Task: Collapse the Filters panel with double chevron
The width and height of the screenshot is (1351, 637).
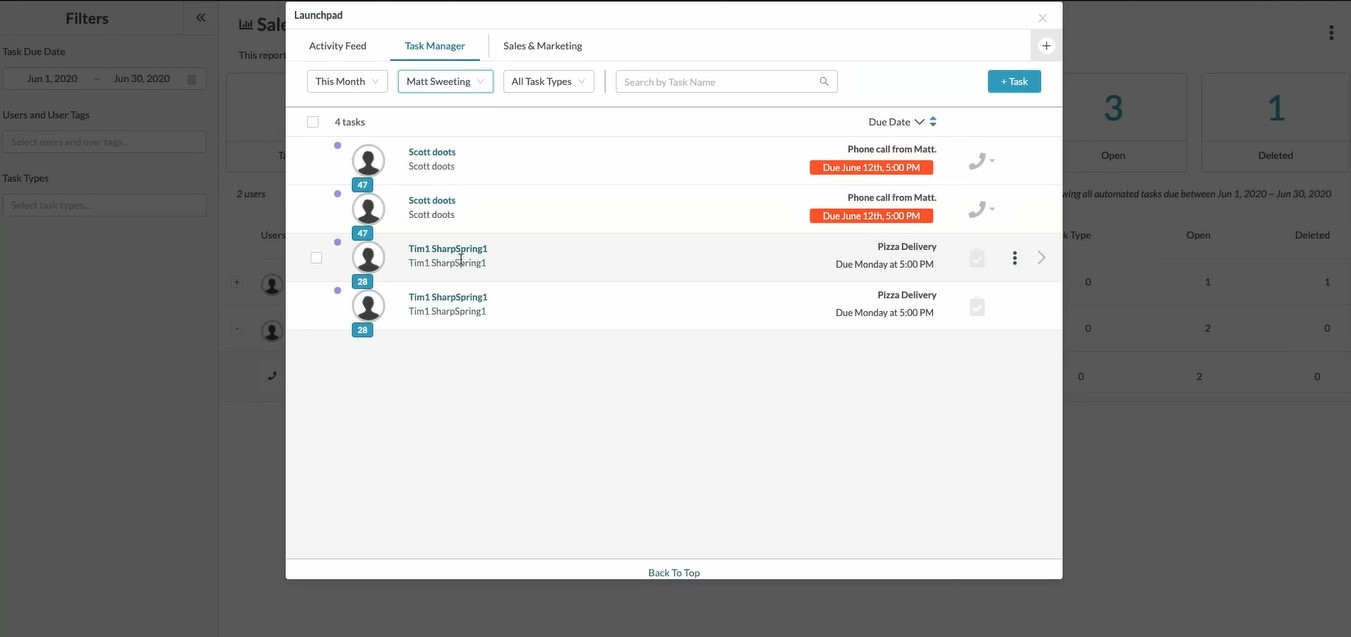Action: (x=201, y=18)
